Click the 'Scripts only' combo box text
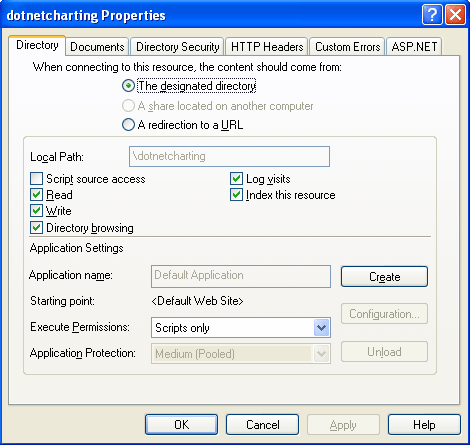The width and height of the screenshot is (470, 445). pos(182,328)
